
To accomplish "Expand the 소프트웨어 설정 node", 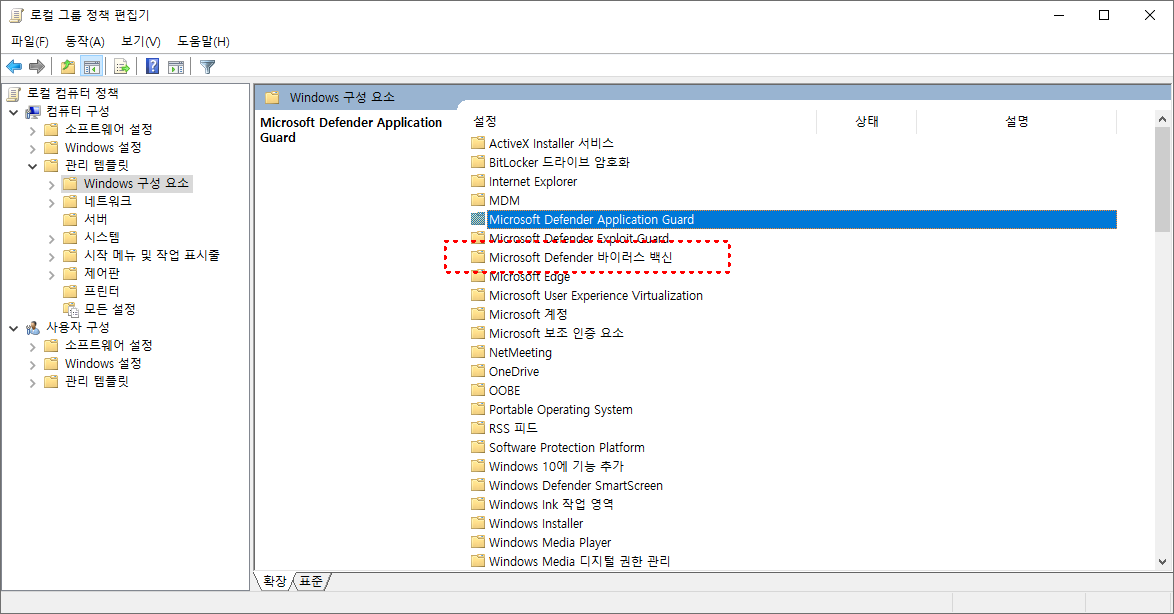I will pyautogui.click(x=31, y=128).
